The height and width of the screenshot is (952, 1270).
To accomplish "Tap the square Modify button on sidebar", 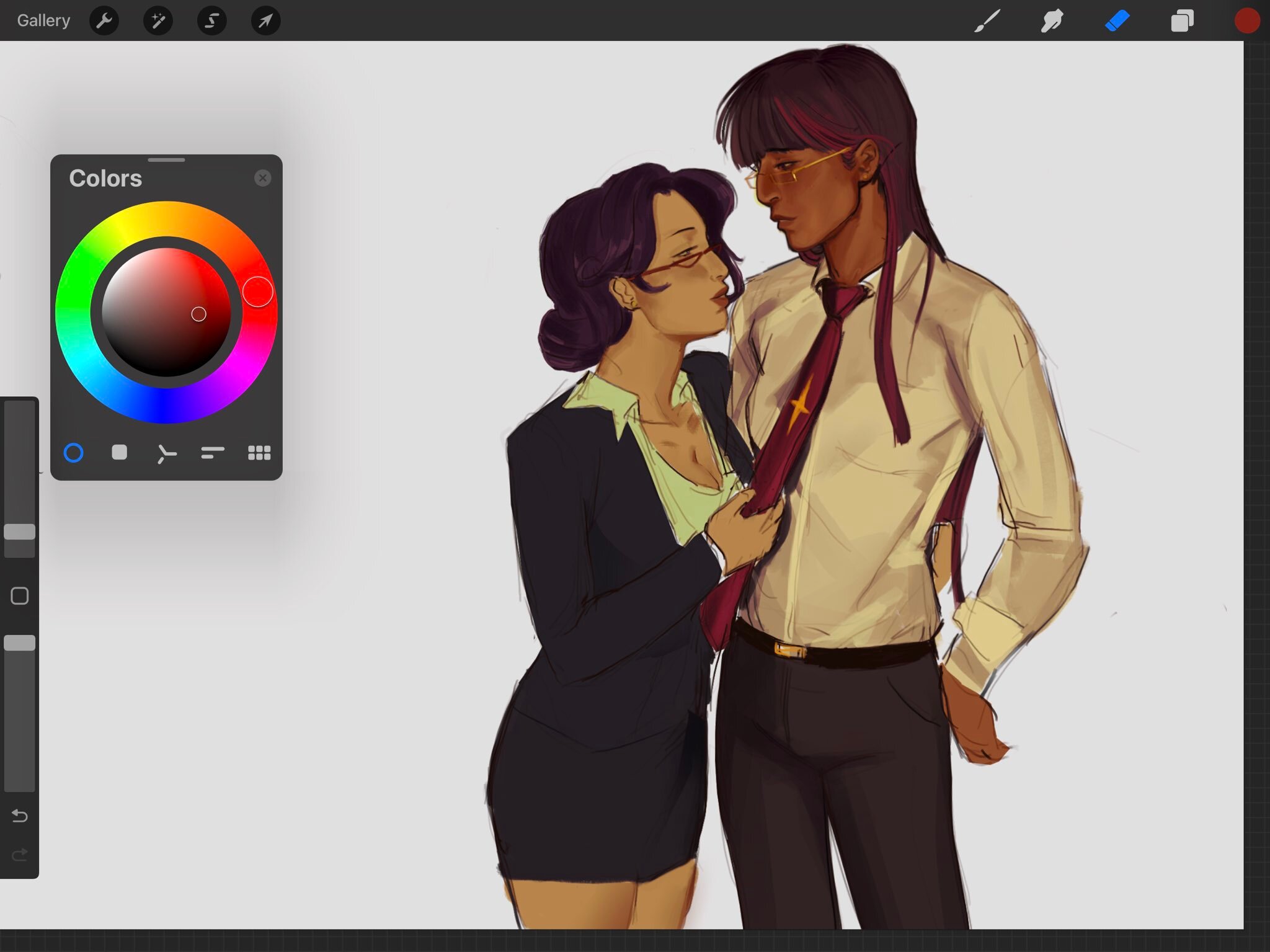I will tap(20, 596).
